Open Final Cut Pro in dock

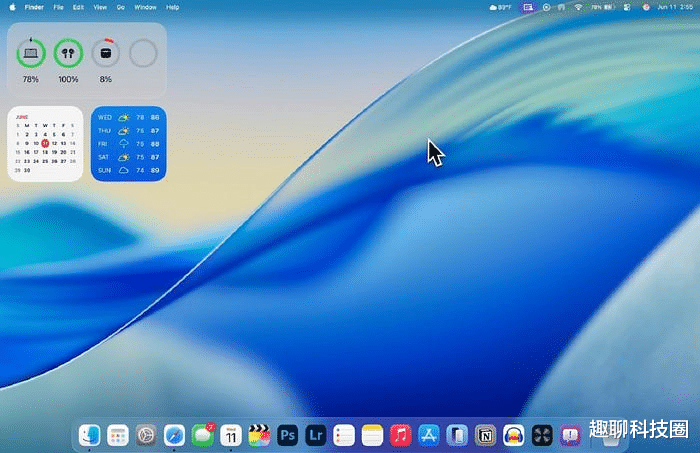click(260, 435)
